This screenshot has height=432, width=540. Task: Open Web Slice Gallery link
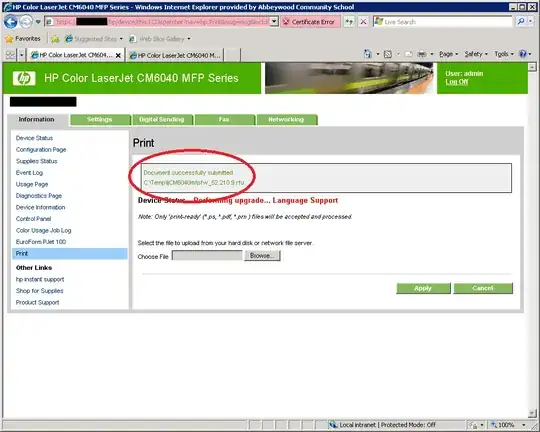tap(159, 39)
